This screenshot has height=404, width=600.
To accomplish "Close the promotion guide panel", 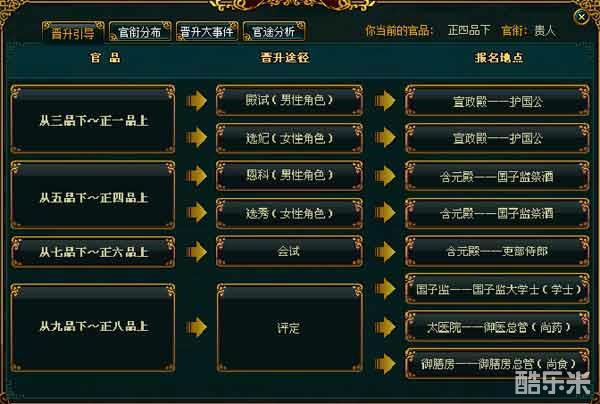I will (x=581, y=17).
